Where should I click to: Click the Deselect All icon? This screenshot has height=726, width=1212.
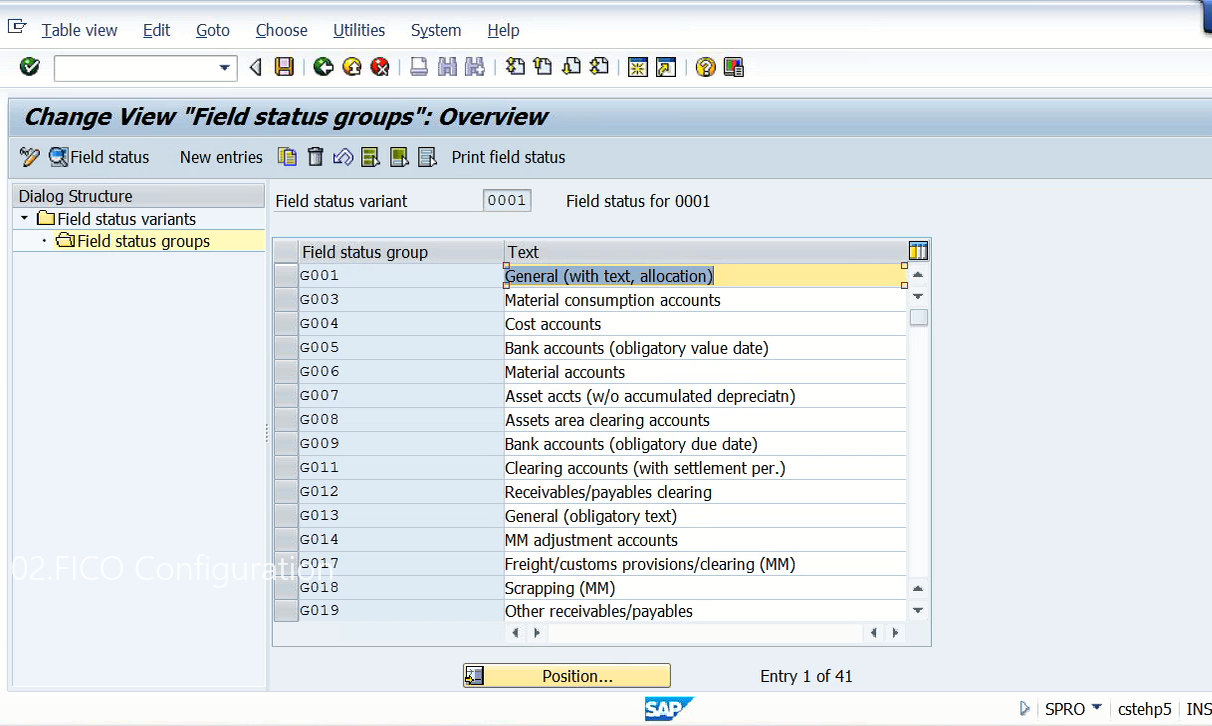tap(427, 157)
